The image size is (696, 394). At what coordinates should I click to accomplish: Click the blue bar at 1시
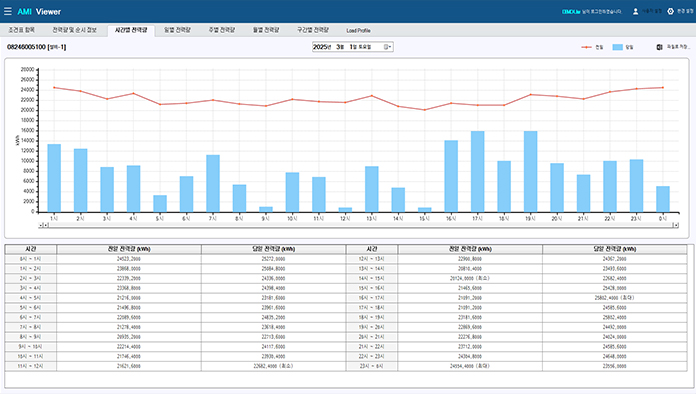(54, 178)
